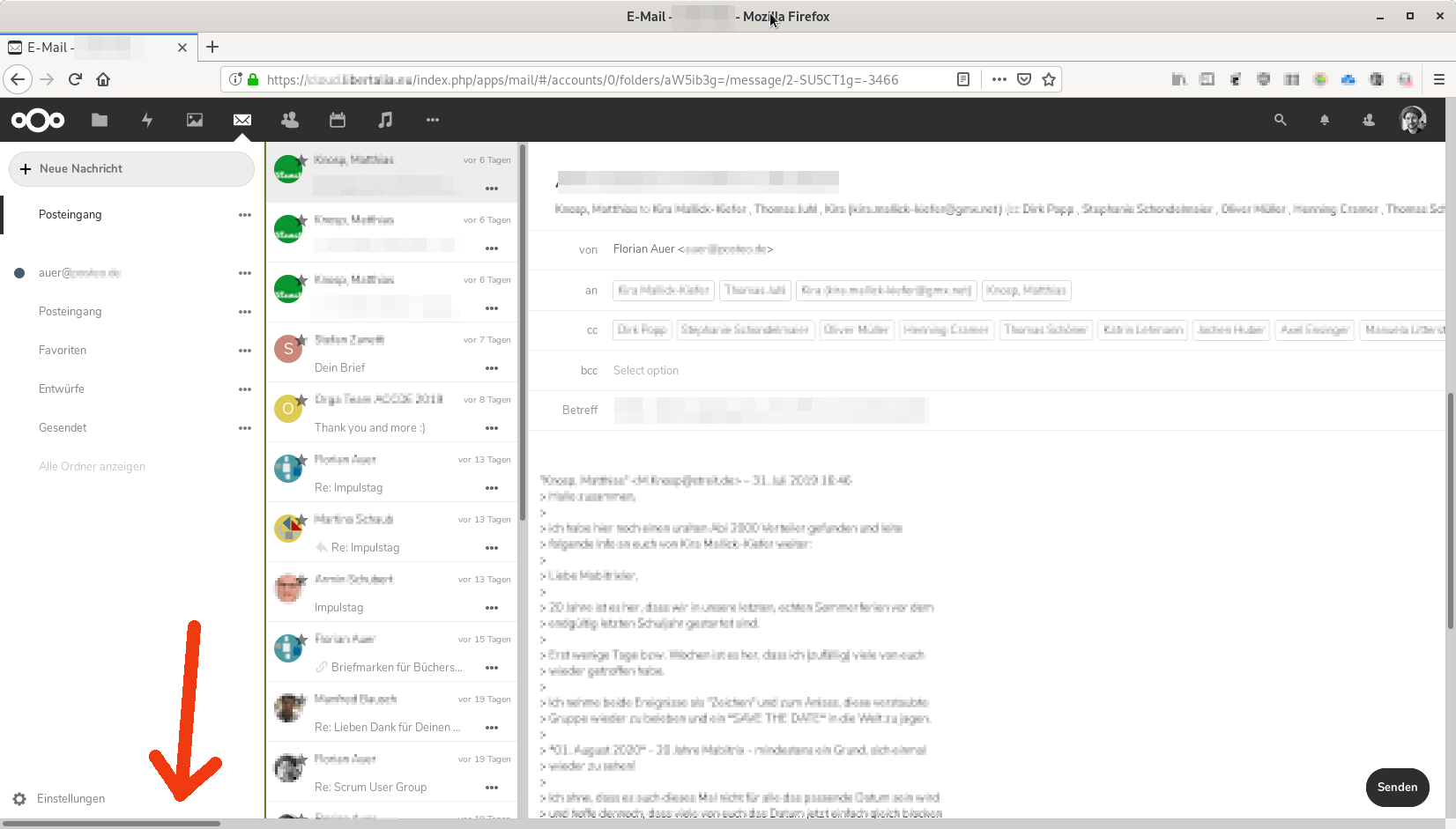Screen dimensions: 1456x829
Task: Open the notifications bell icon
Action: (x=1325, y=120)
